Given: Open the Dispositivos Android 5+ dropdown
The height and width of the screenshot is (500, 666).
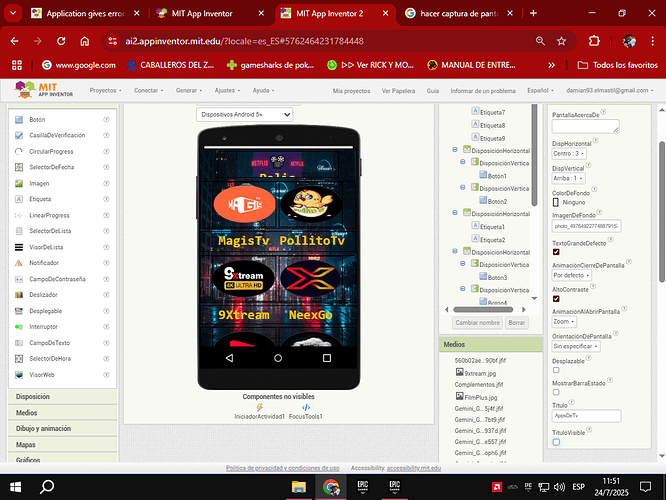Looking at the screenshot, I should [x=245, y=115].
